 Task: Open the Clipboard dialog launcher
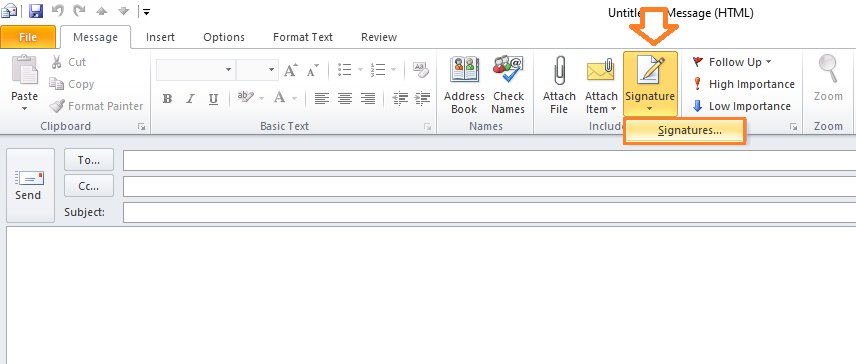142,127
